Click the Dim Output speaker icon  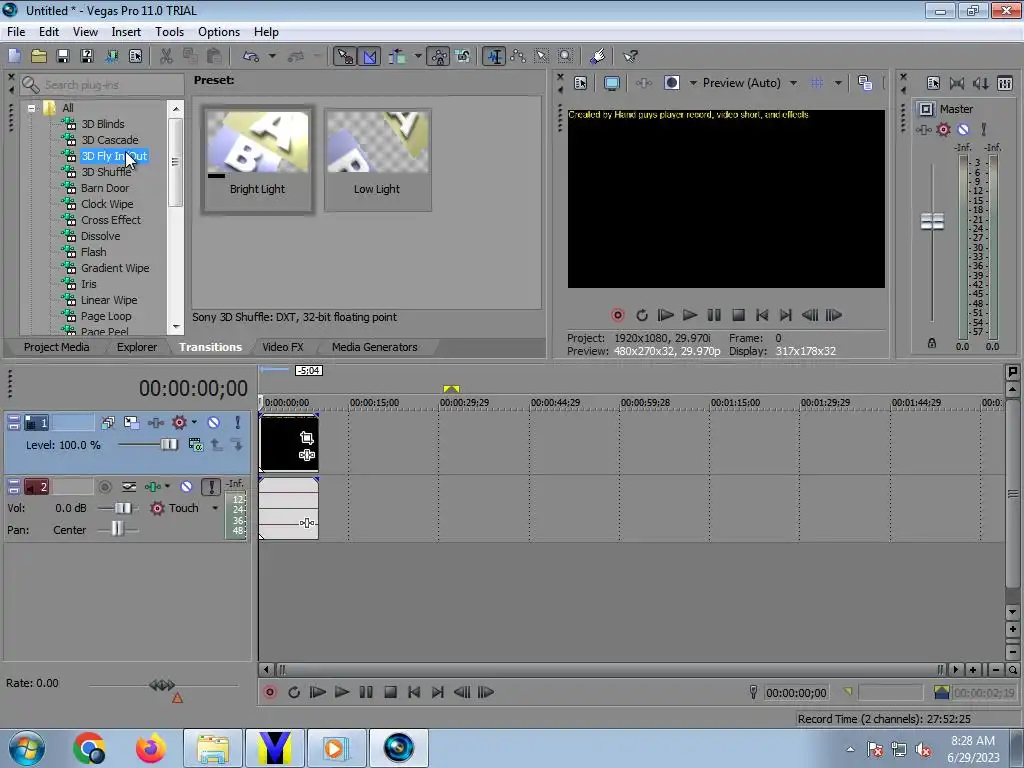980,83
